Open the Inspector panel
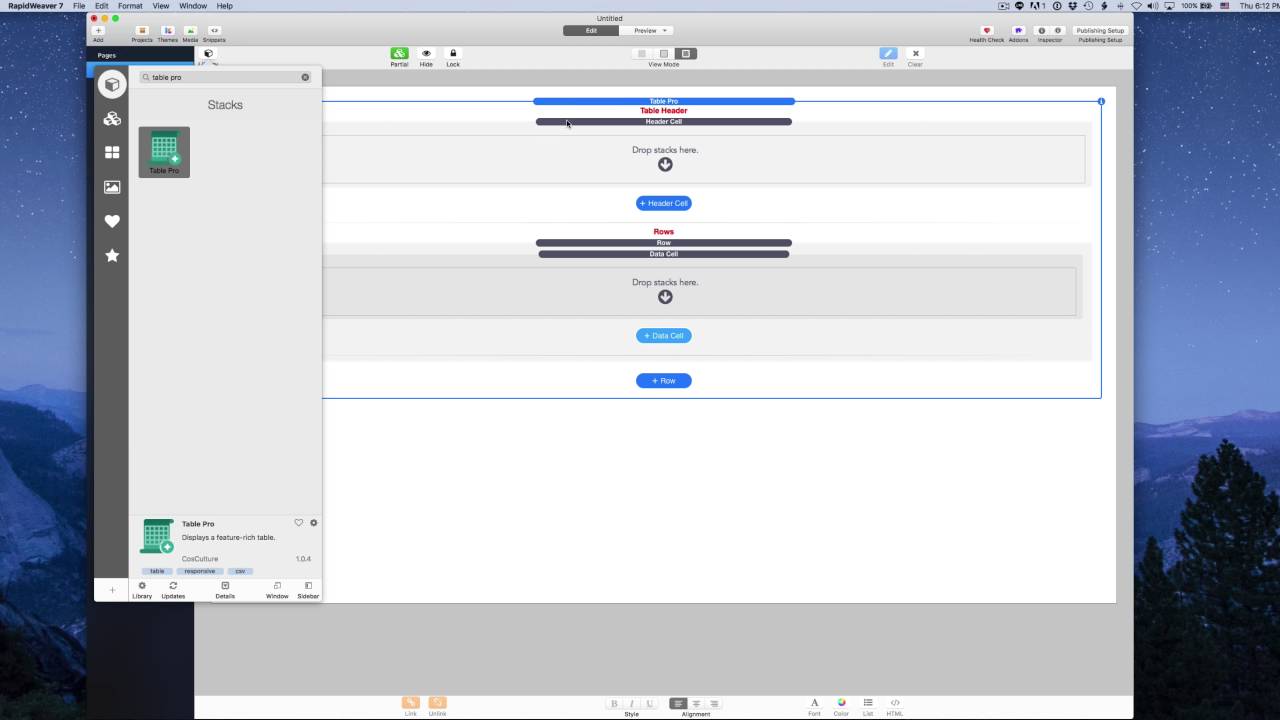 pyautogui.click(x=1049, y=31)
